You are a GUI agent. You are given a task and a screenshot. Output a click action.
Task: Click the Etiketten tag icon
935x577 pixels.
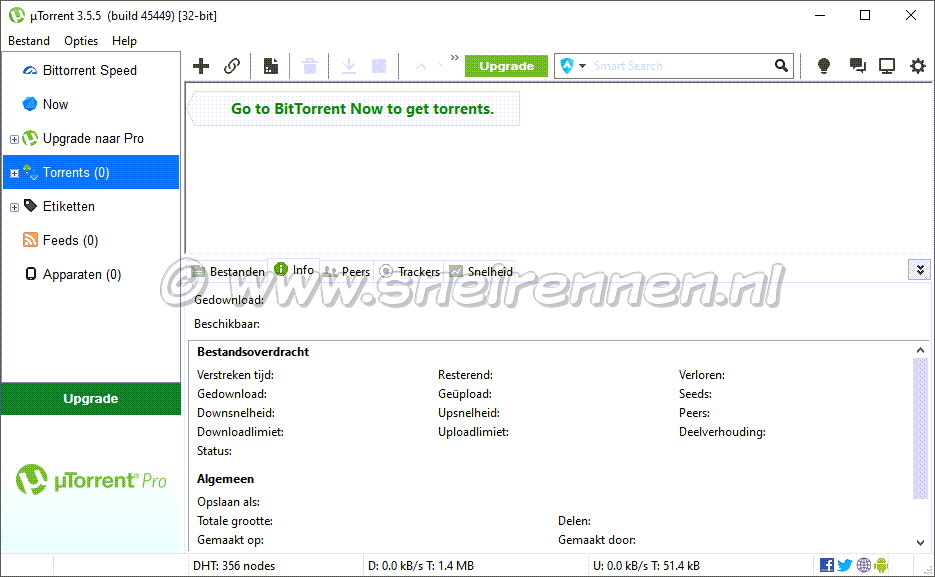(x=30, y=206)
